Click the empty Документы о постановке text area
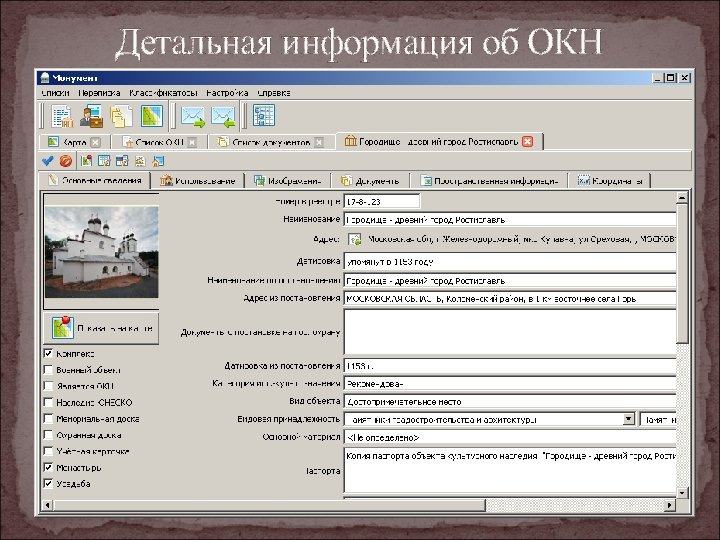 (x=510, y=332)
